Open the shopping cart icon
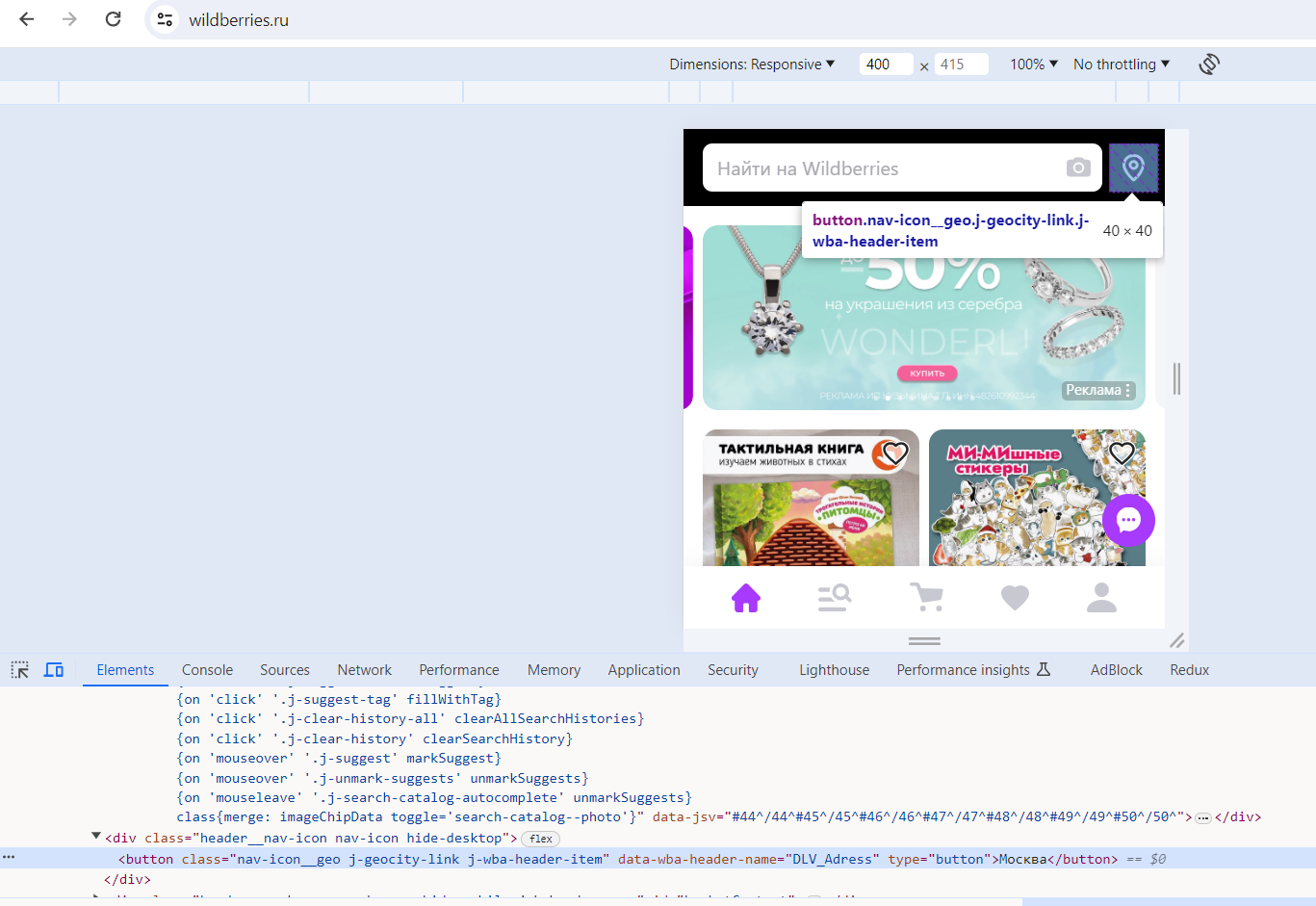Image resolution: width=1316 pixels, height=906 pixels. tap(926, 597)
